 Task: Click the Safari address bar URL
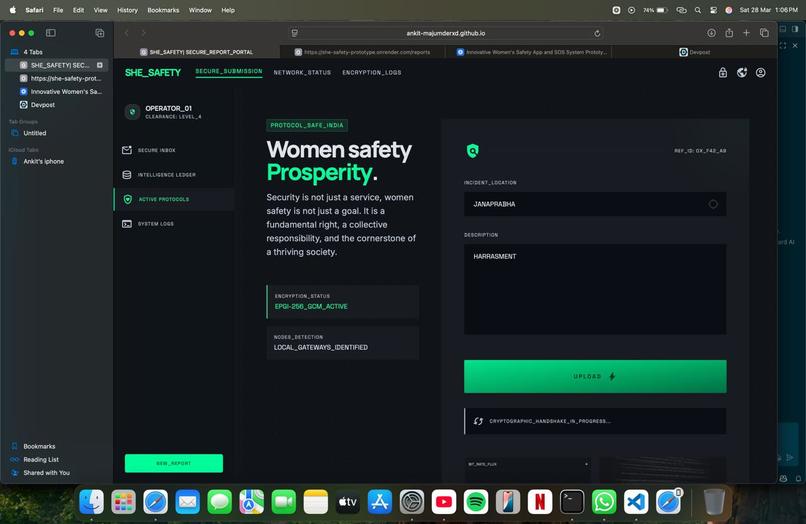click(x=446, y=33)
